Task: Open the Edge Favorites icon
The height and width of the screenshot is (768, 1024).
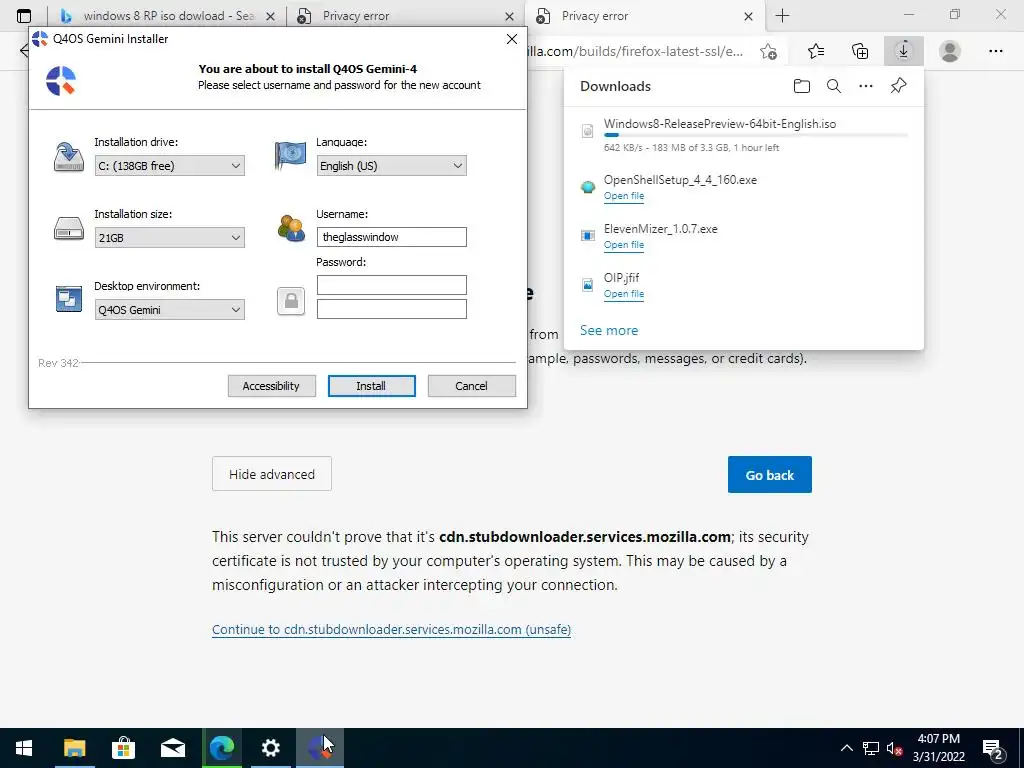Action: (816, 51)
